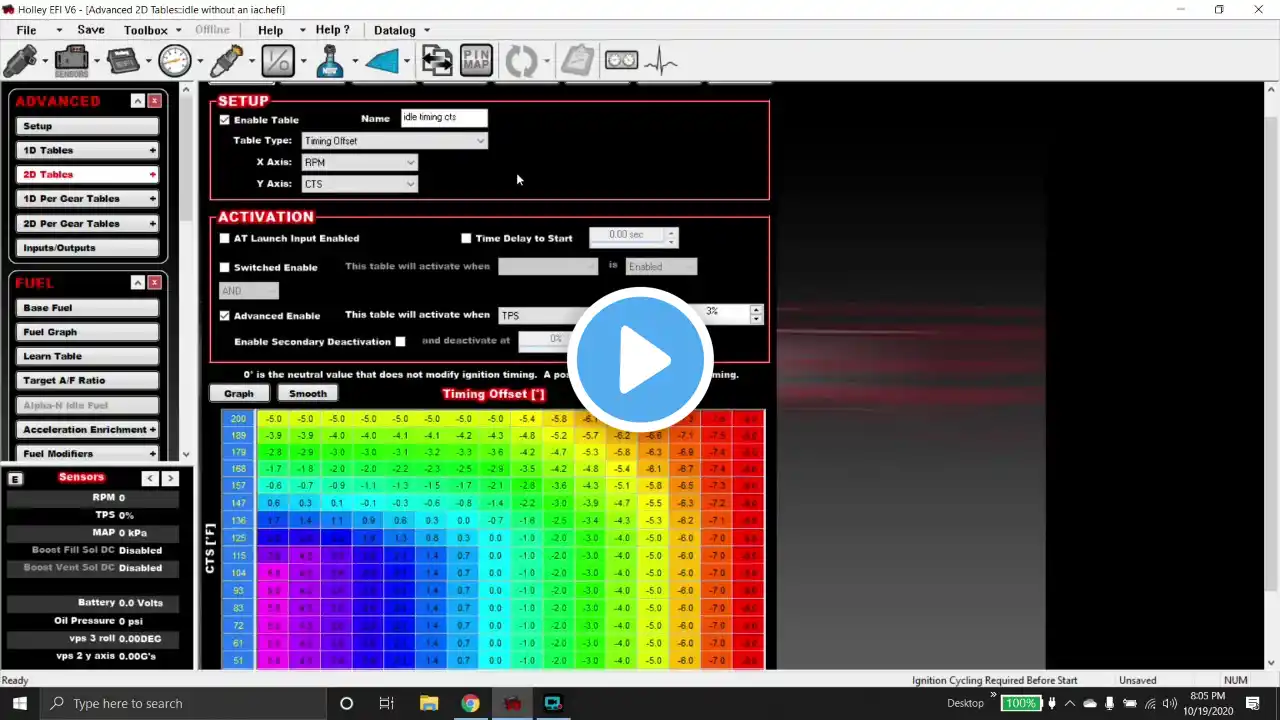
Task: Open the spark plug ignition icon
Action: point(227,62)
